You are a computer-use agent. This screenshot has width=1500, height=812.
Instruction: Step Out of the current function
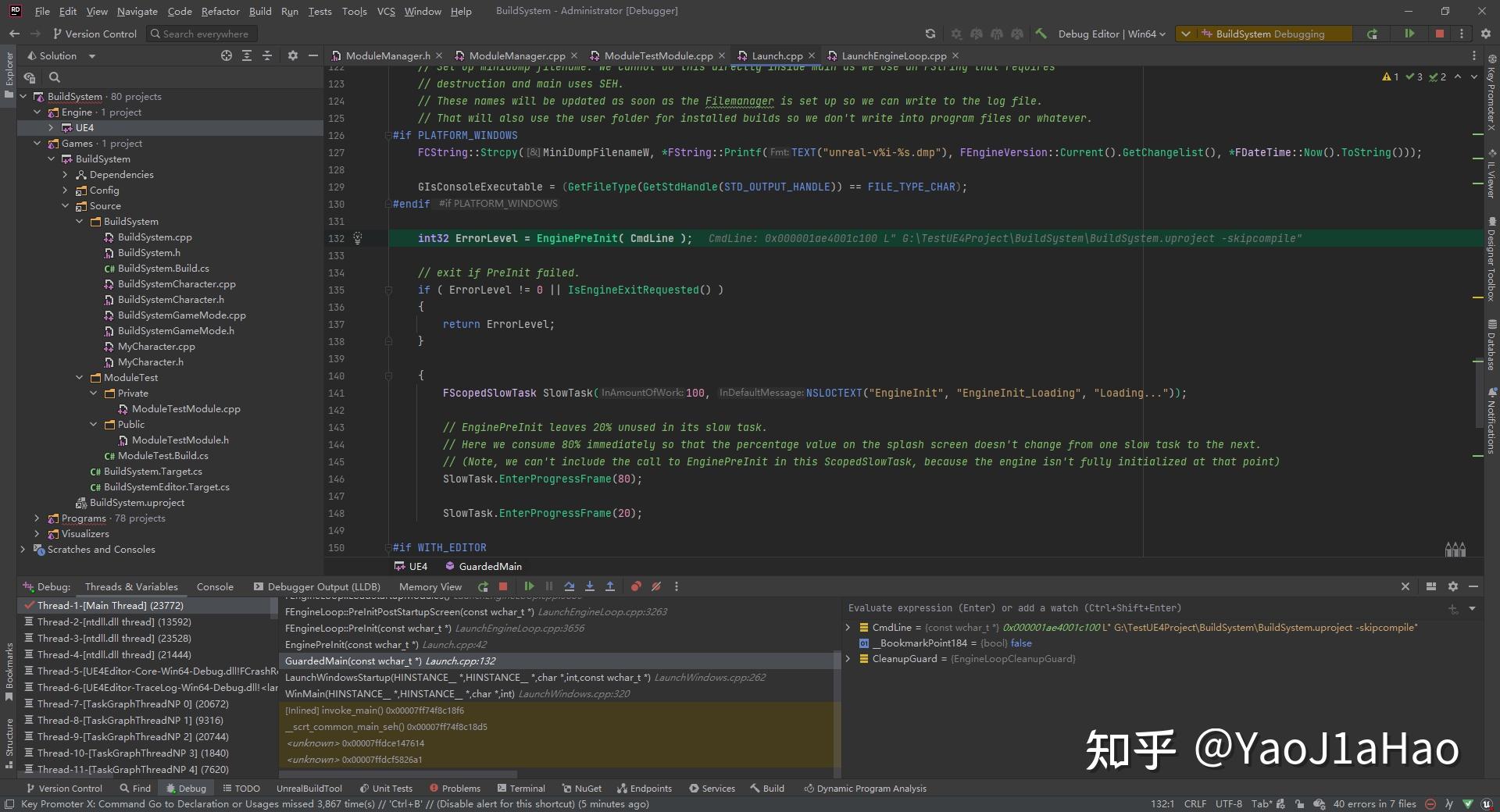[610, 586]
